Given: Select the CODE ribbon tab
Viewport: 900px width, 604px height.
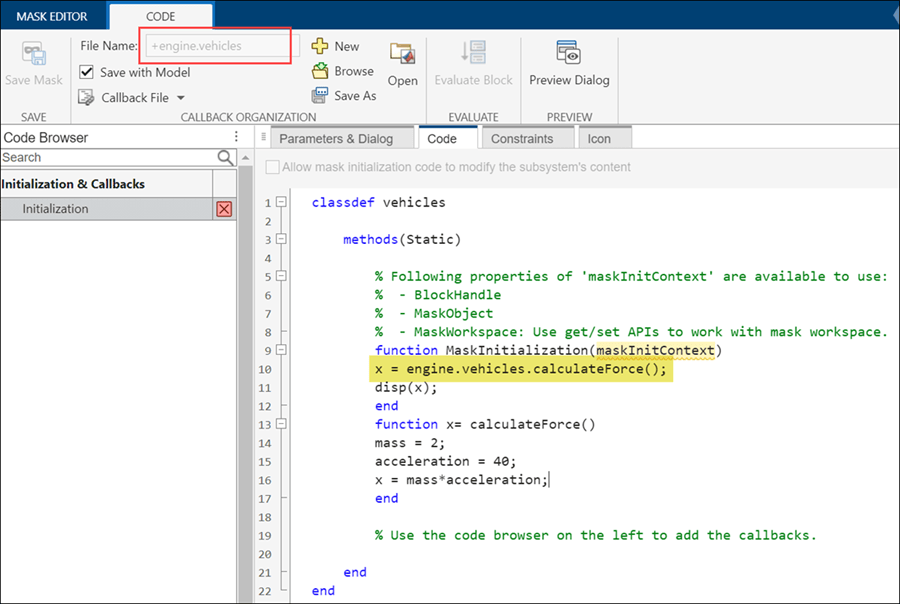Looking at the screenshot, I should click(x=161, y=17).
